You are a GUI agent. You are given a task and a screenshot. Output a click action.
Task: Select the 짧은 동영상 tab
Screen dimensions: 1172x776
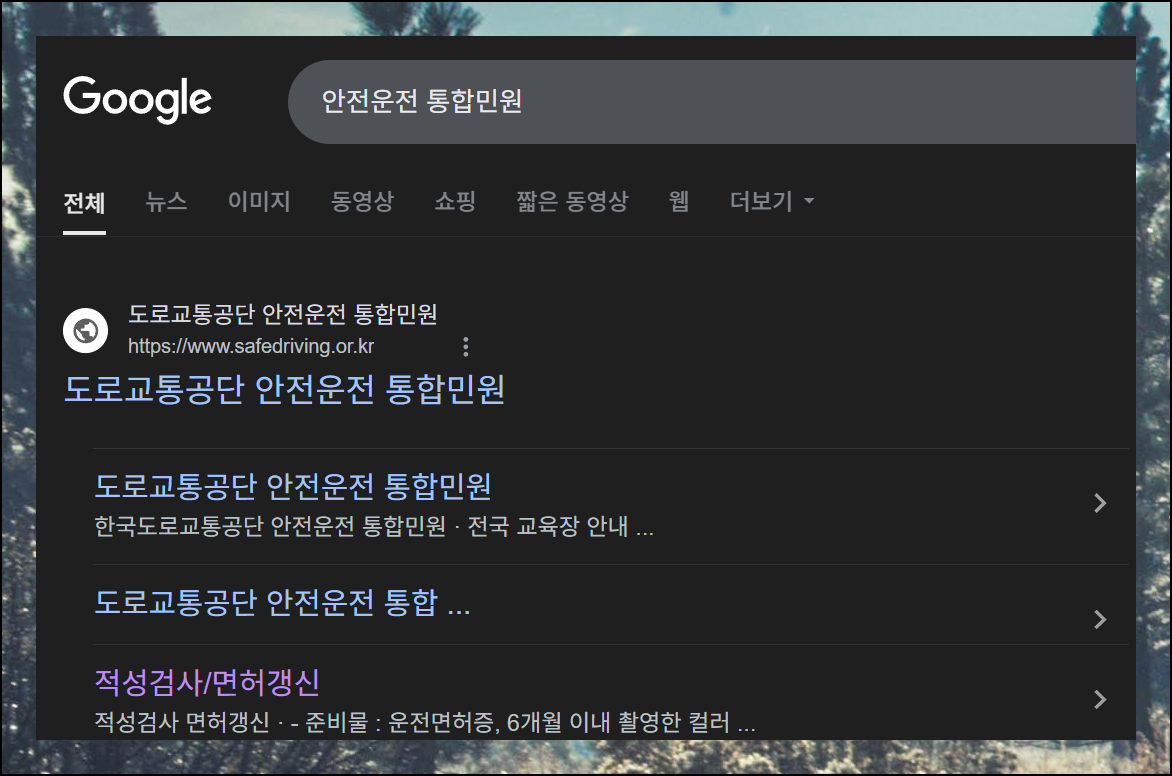tap(573, 201)
